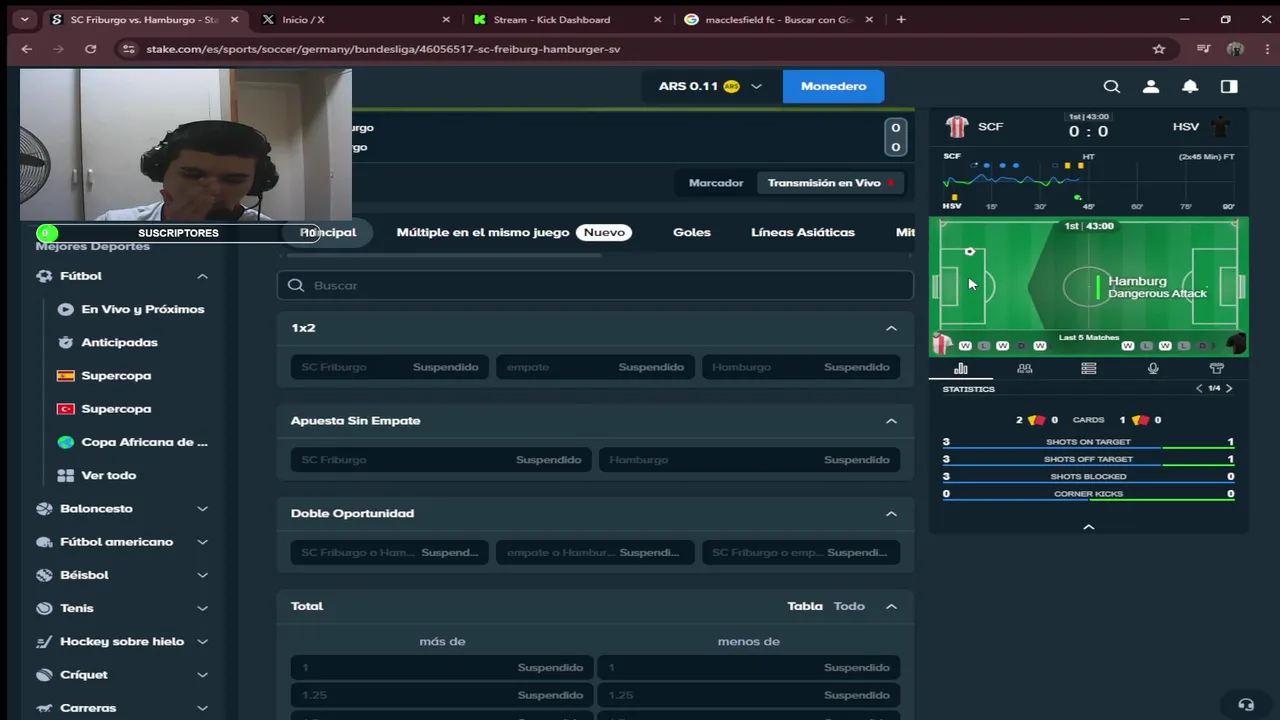The height and width of the screenshot is (720, 1280).
Task: Open league table list tab in widget
Action: pos(1089,369)
